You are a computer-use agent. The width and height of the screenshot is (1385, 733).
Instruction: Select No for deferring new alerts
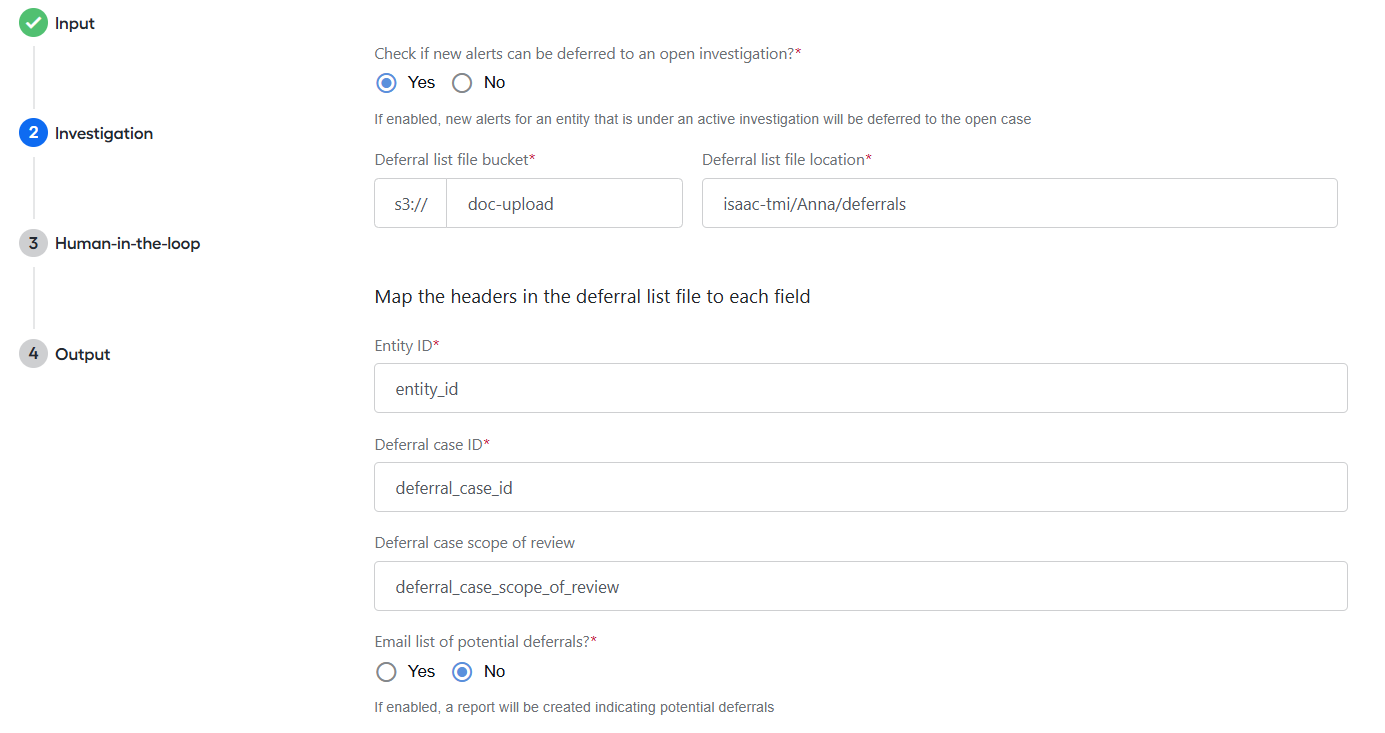point(462,83)
